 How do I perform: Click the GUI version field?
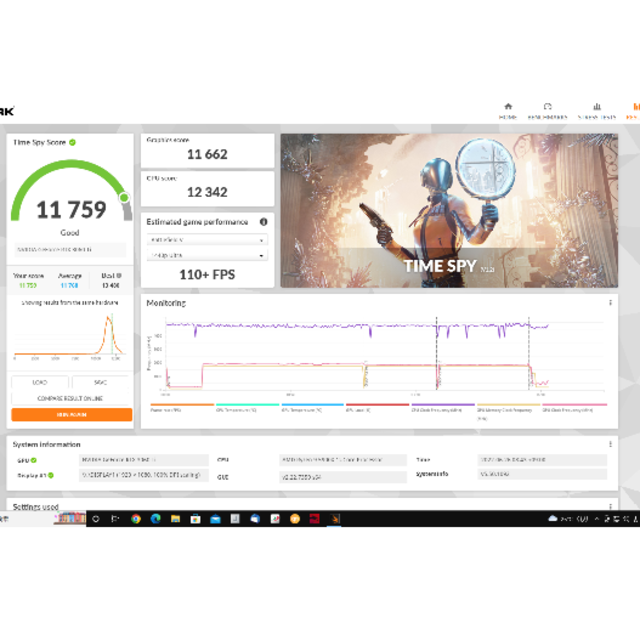click(x=343, y=477)
